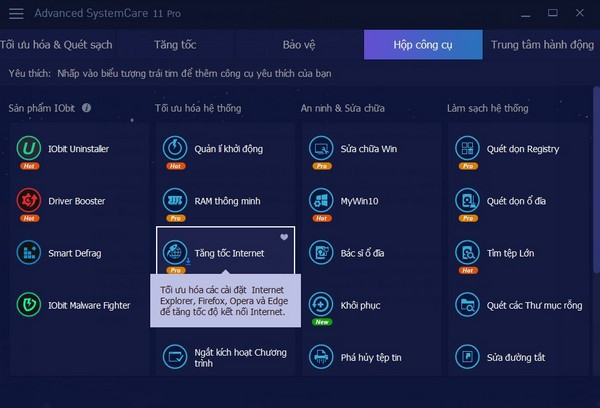Screen dimensions: 600x408
Task: Toggle the heart favorite on Tăng tốc Internet
Action: [x=284, y=237]
